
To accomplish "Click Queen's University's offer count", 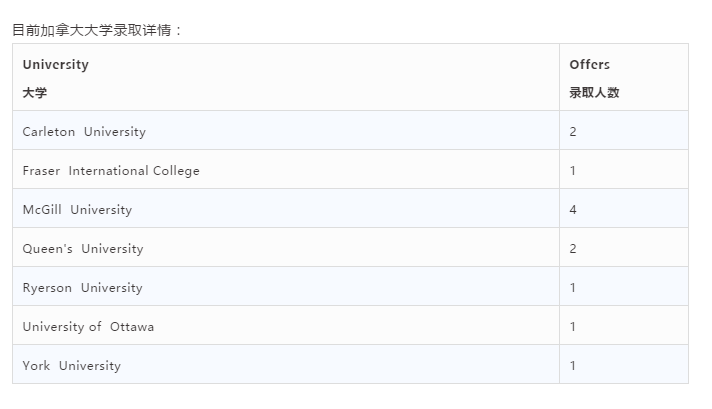I will (573, 249).
